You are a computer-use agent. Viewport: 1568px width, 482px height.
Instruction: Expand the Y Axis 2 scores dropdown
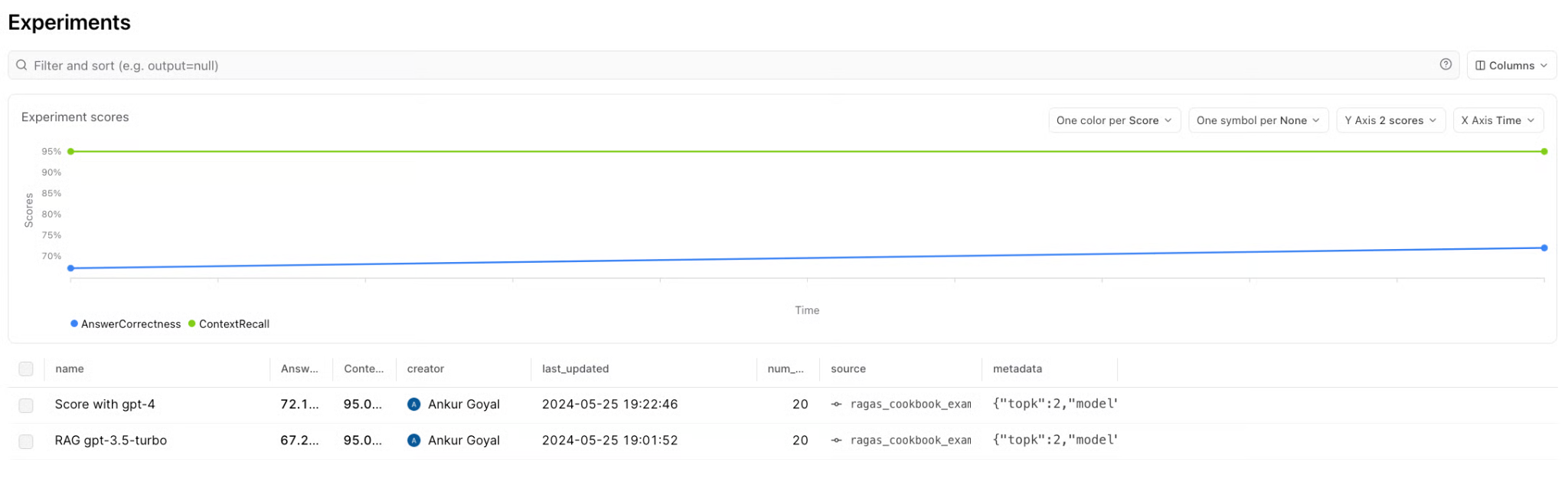click(1390, 120)
